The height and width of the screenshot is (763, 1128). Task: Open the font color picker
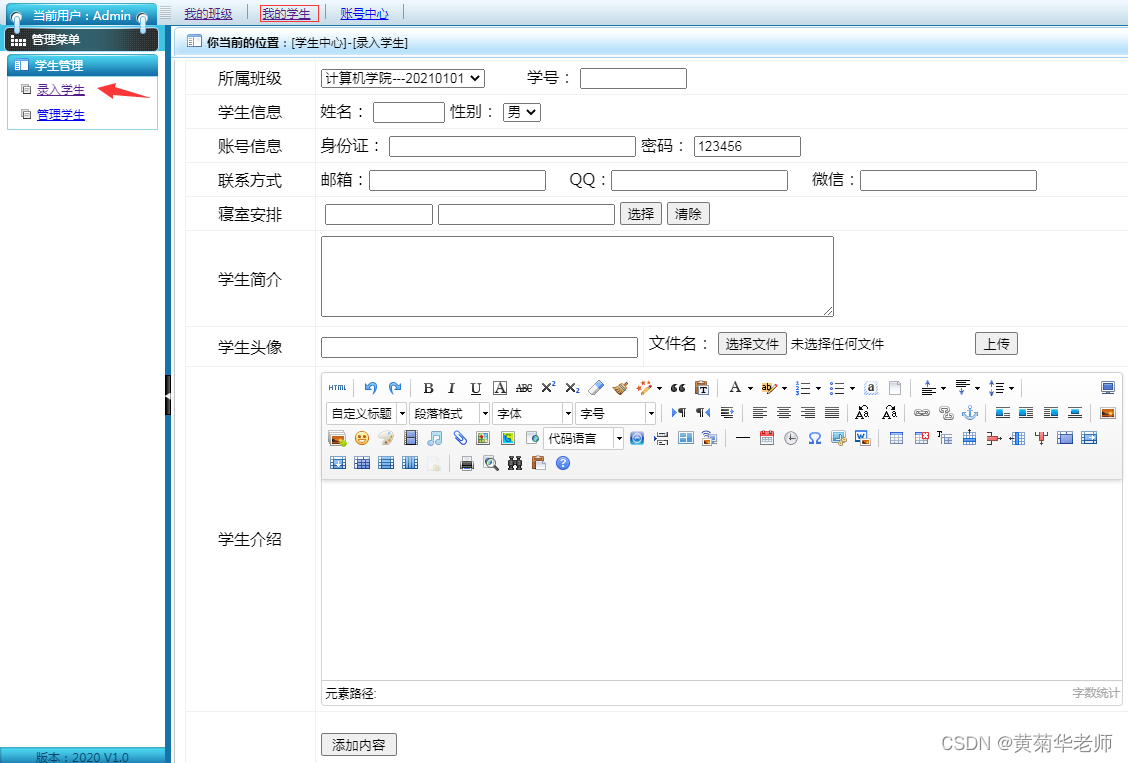pyautogui.click(x=736, y=388)
